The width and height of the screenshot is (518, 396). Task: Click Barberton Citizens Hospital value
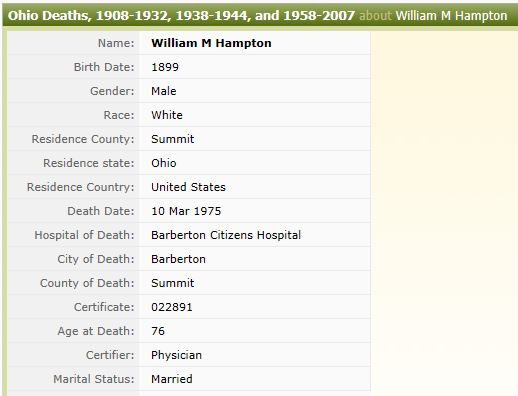(226, 235)
